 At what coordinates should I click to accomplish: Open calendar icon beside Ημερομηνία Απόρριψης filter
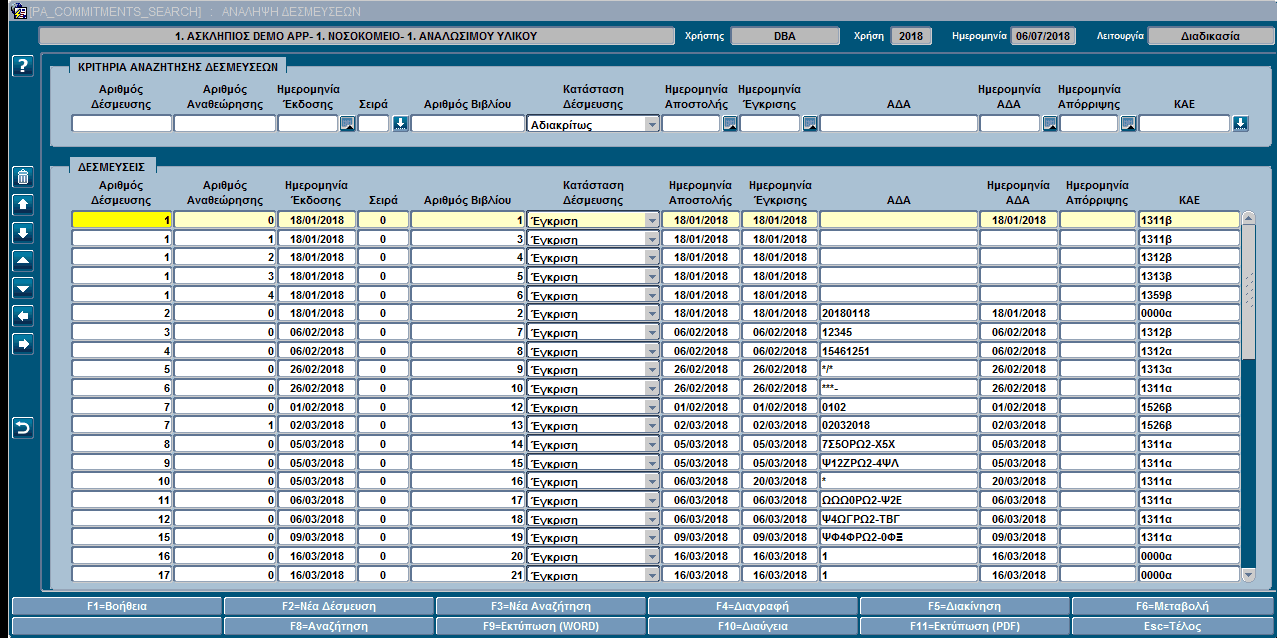point(1128,124)
